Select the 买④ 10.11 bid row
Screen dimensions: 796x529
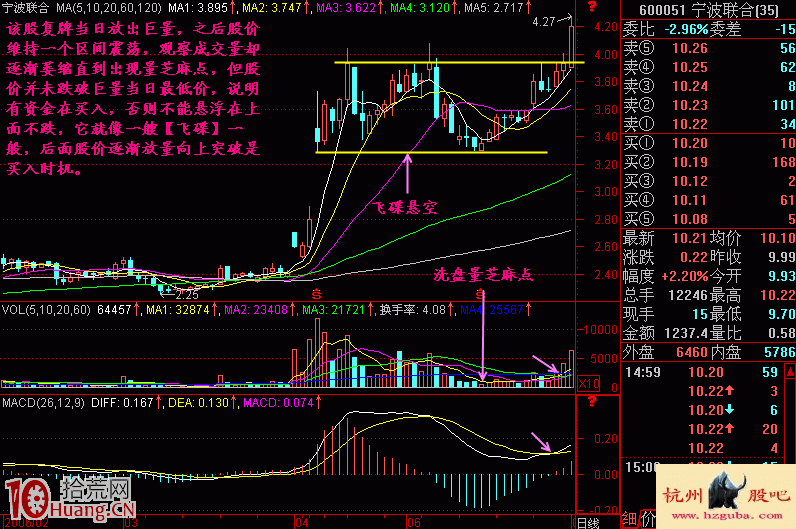(709, 200)
